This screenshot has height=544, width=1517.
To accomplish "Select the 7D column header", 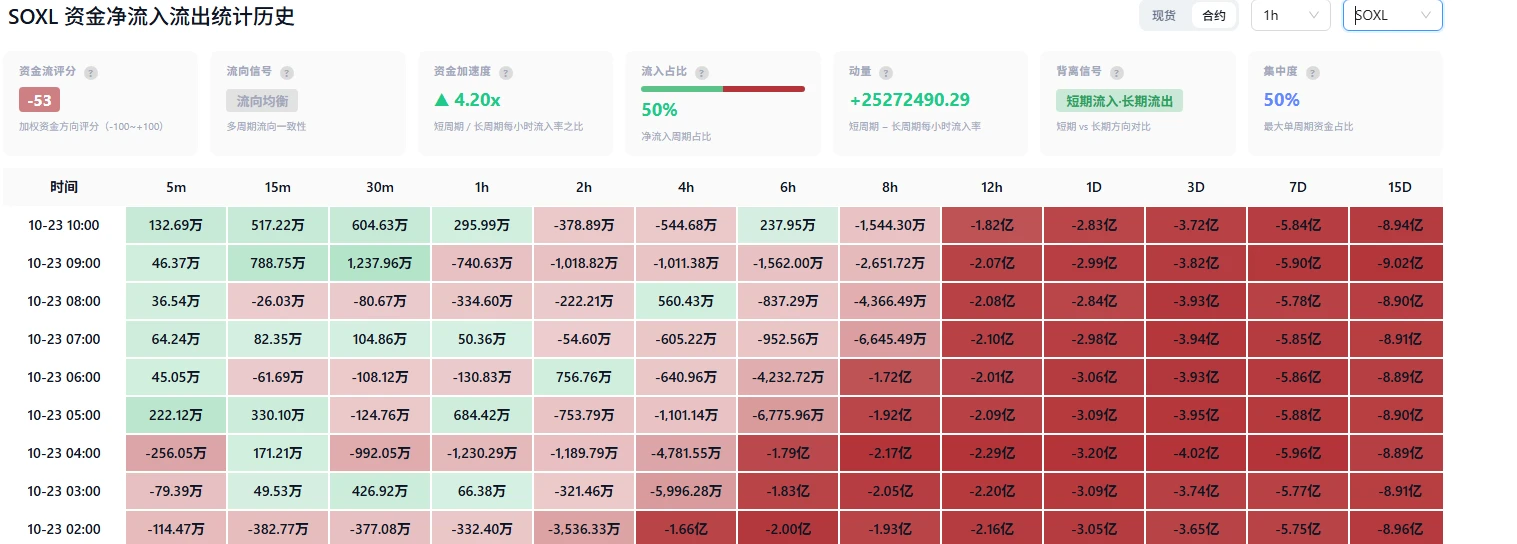I will coord(1298,187).
